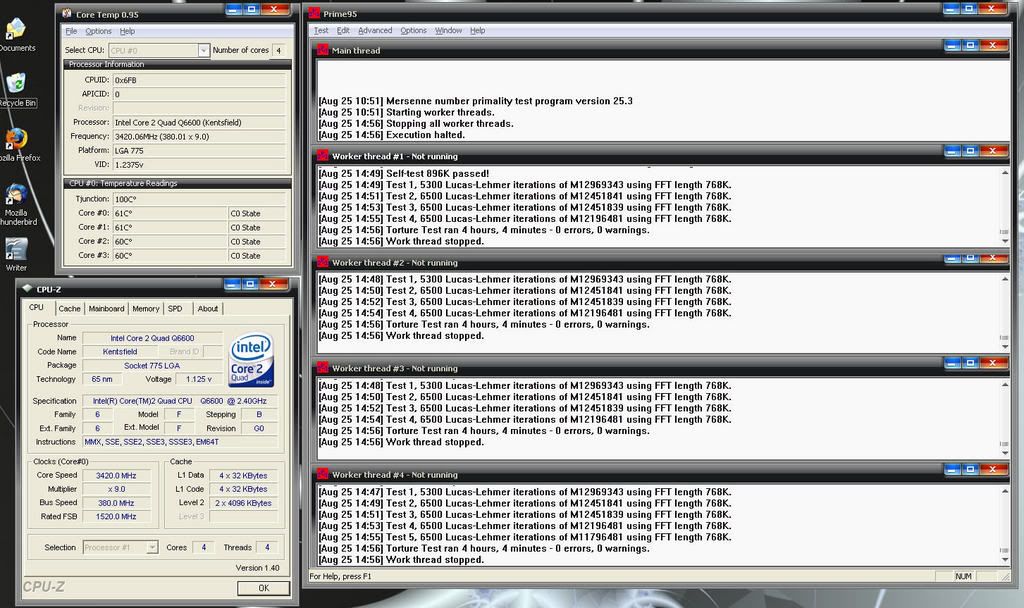Image resolution: width=1024 pixels, height=608 pixels.
Task: Open Prime95 Edit menu
Action: [344, 31]
